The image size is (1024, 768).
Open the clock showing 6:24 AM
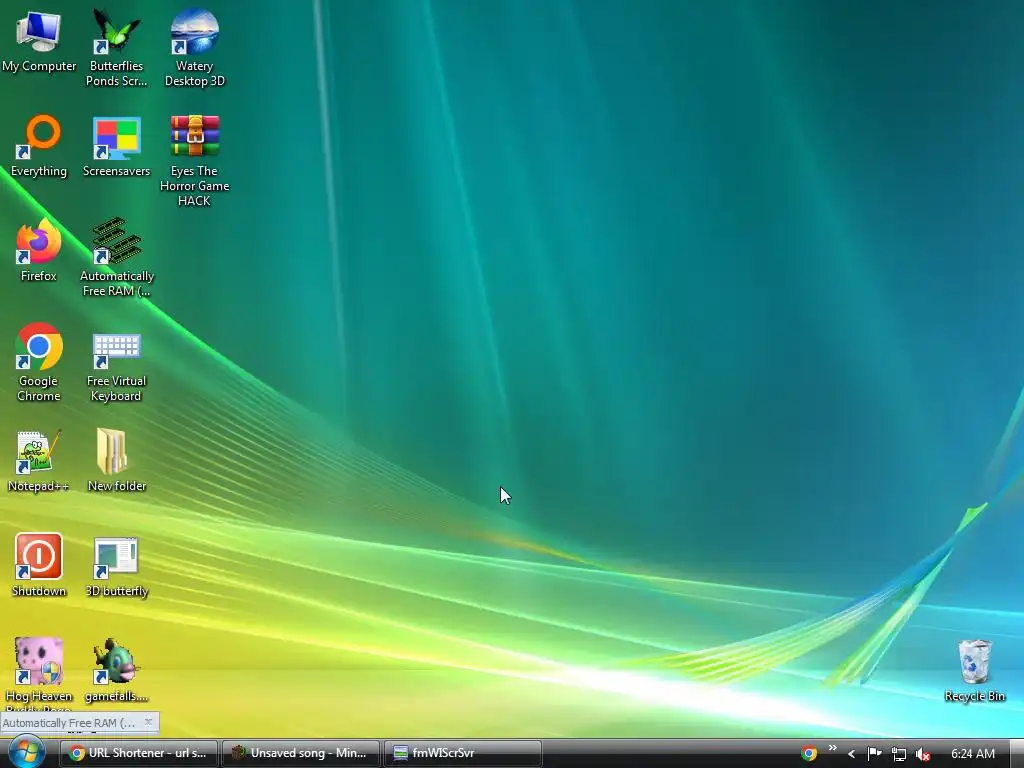(972, 754)
